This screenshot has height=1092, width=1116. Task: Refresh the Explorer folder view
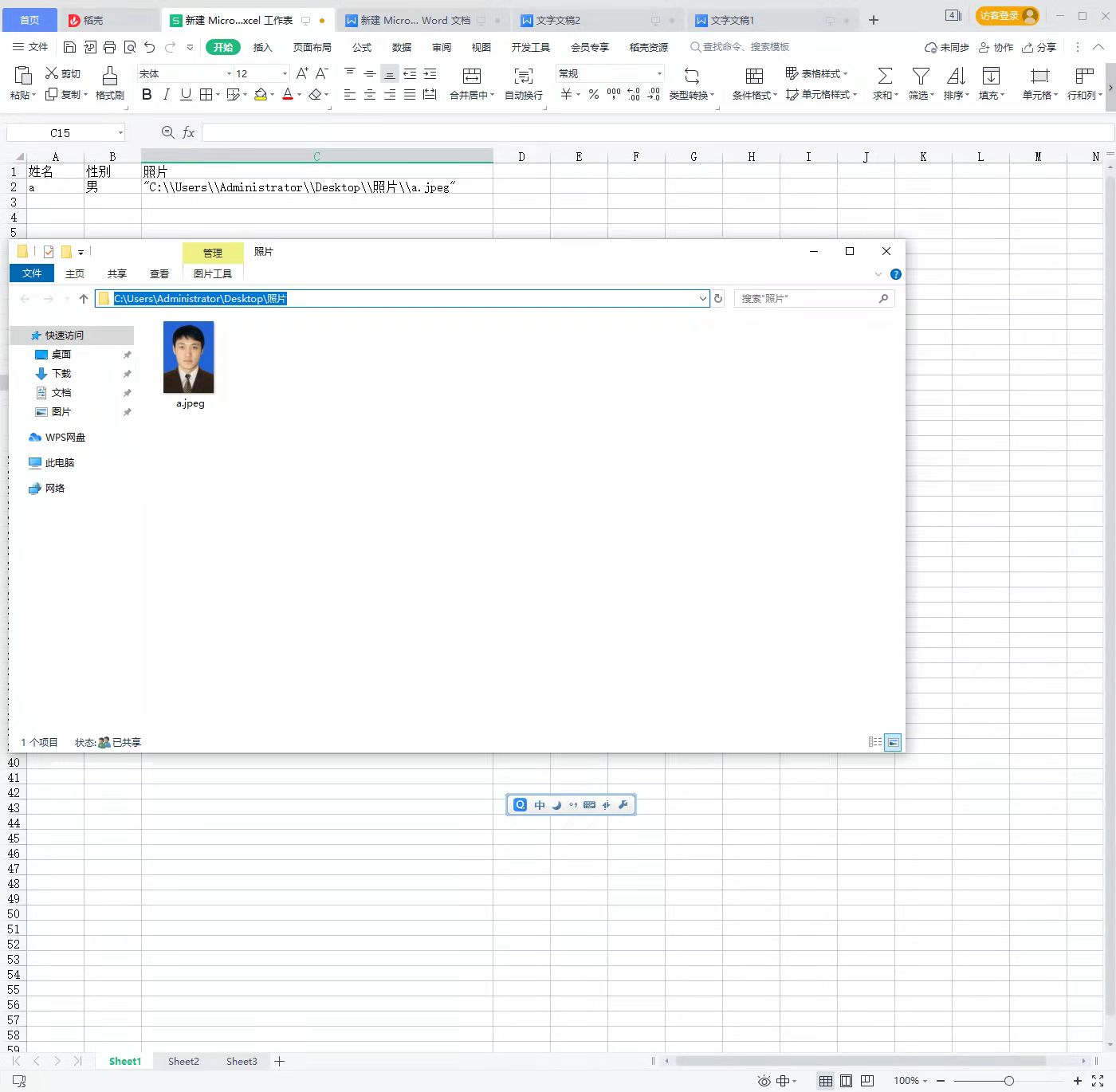click(x=718, y=298)
